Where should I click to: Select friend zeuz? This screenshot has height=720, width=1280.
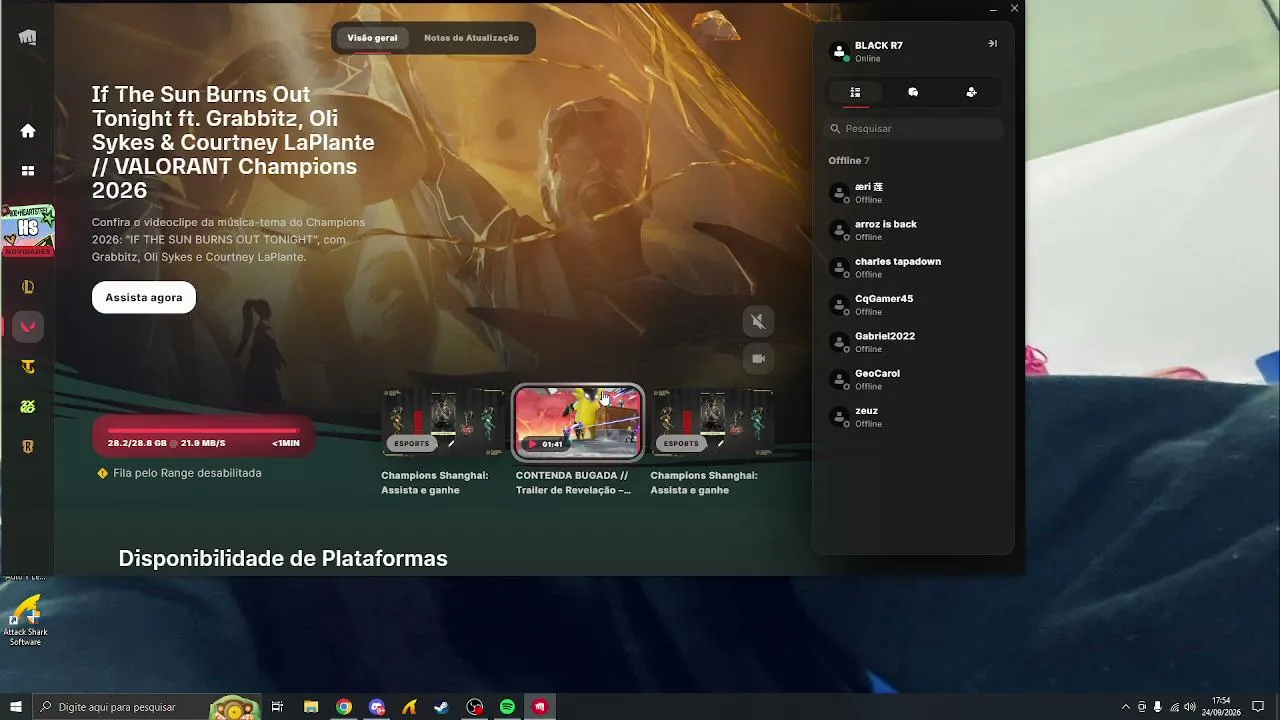click(x=913, y=417)
